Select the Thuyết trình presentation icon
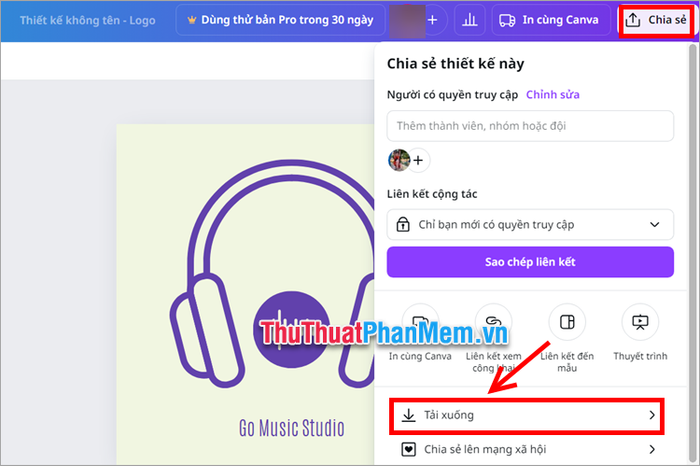700x466 pixels. [640, 322]
